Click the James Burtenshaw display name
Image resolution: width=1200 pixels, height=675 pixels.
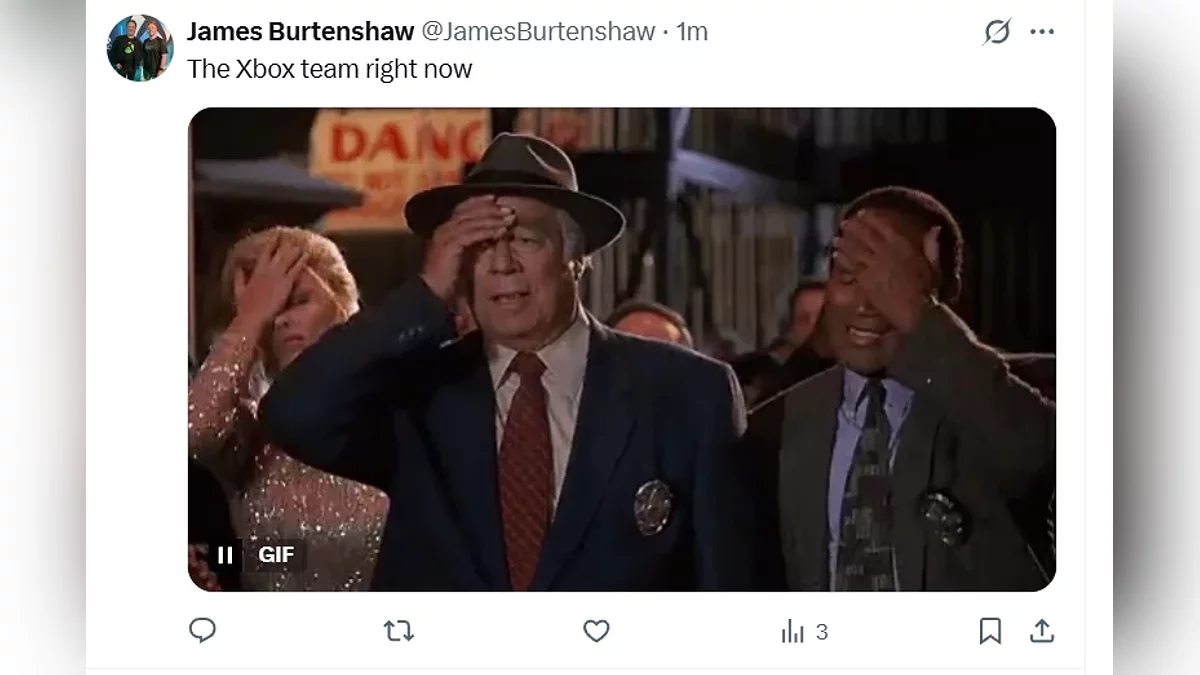(x=300, y=31)
